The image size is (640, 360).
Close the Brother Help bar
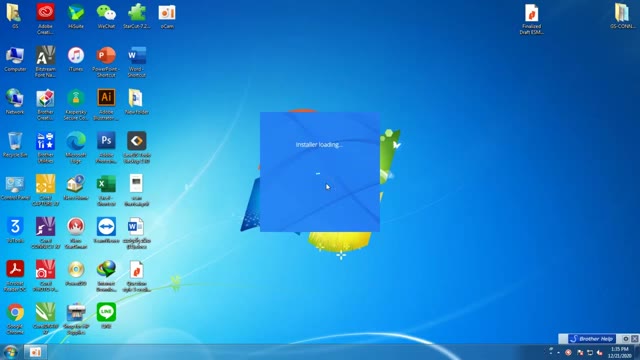pos(635,339)
